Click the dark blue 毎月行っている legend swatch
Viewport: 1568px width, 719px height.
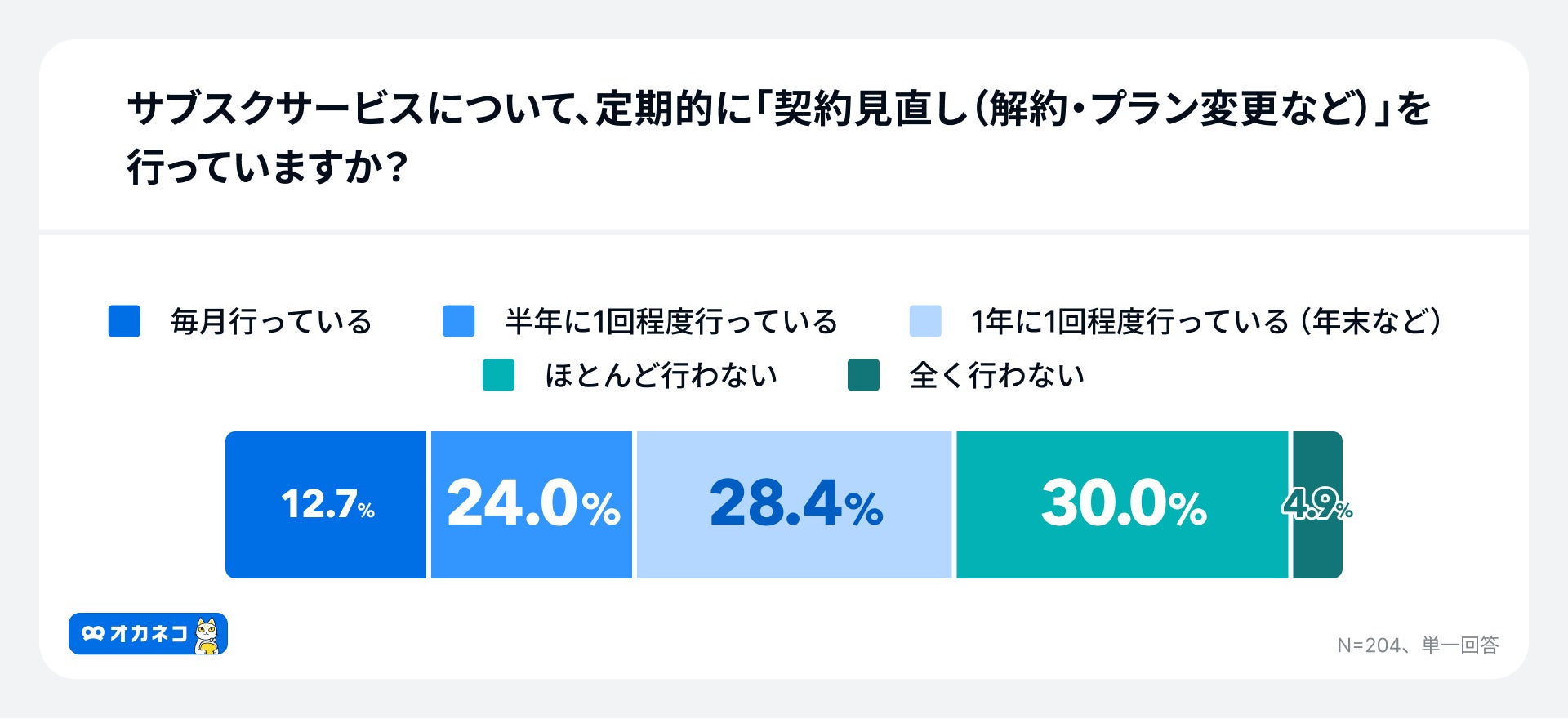[124, 321]
